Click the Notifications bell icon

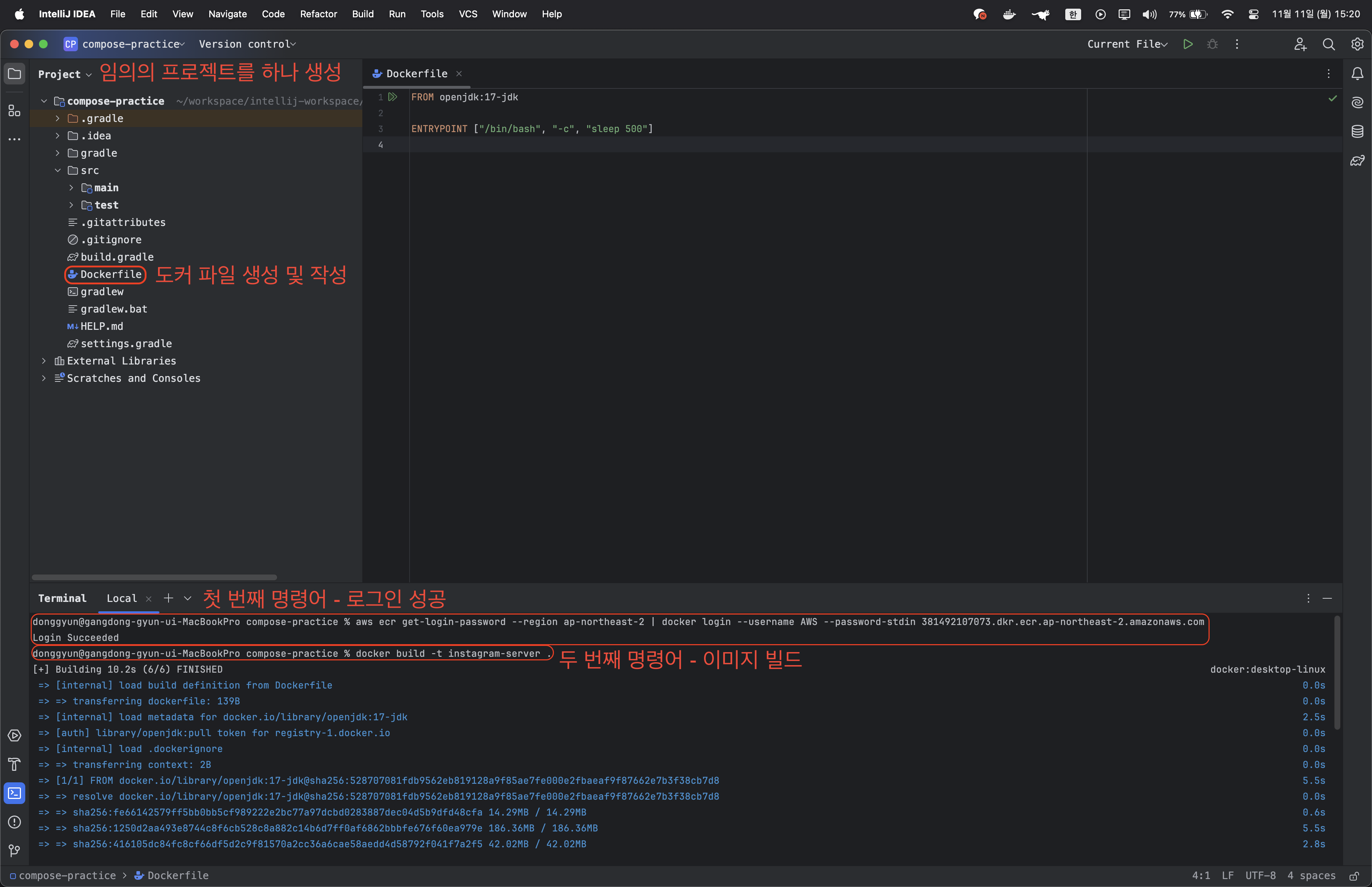(x=1357, y=74)
